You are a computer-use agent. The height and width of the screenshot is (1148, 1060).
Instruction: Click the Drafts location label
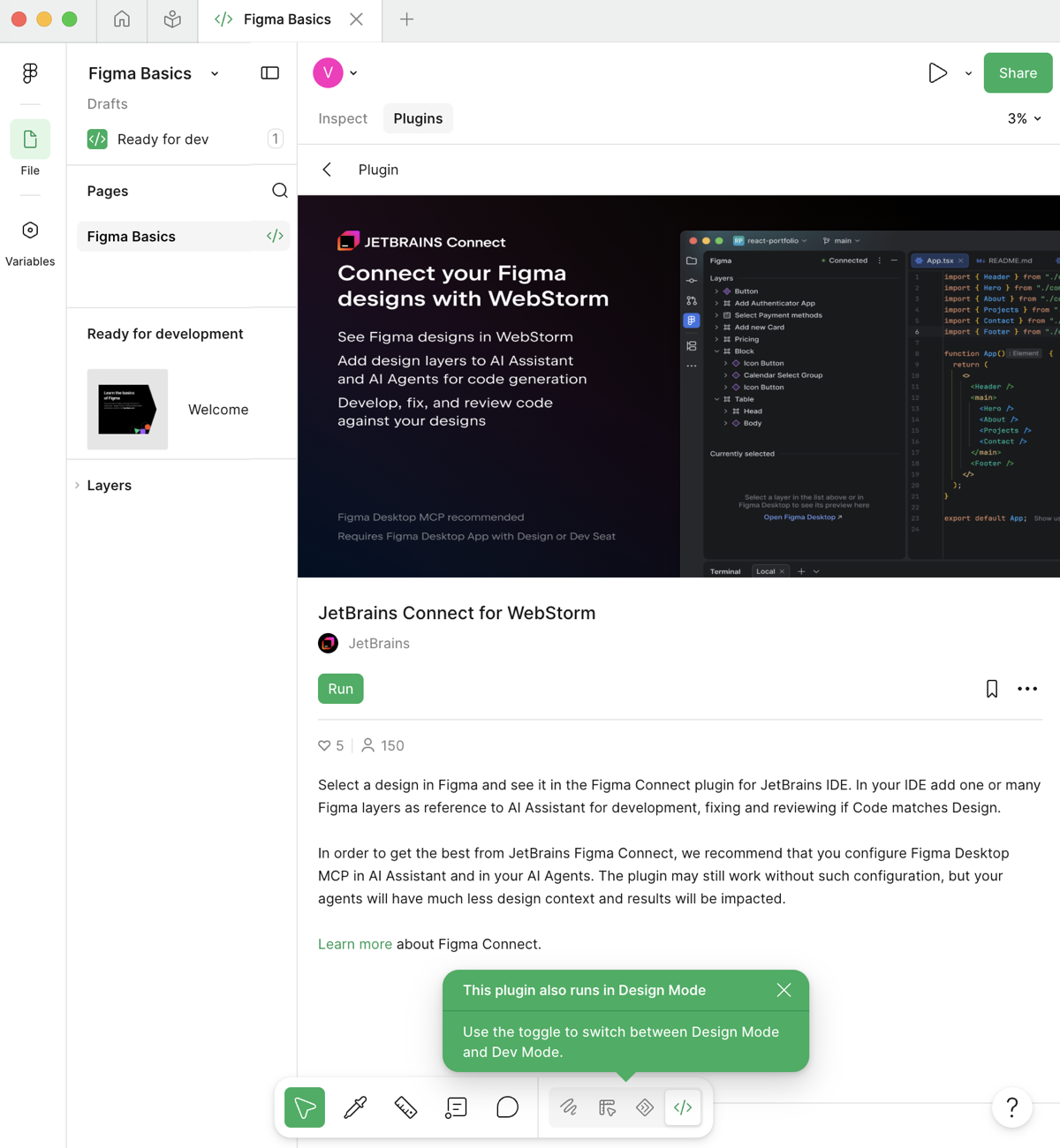[108, 104]
